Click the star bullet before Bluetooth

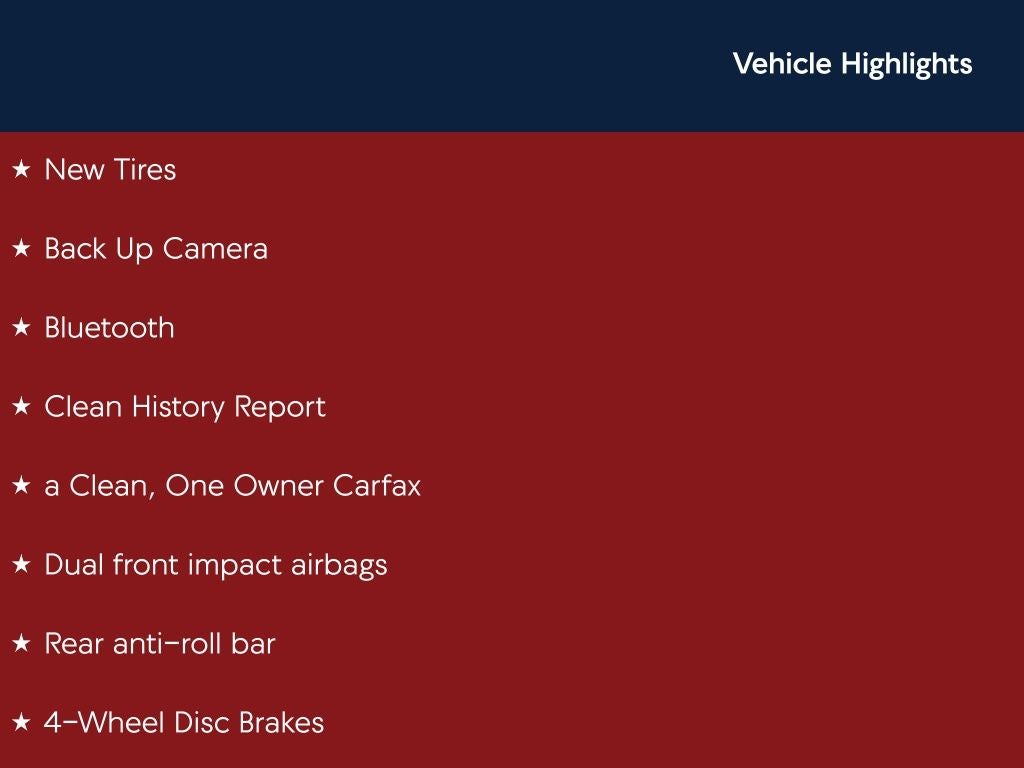21,328
